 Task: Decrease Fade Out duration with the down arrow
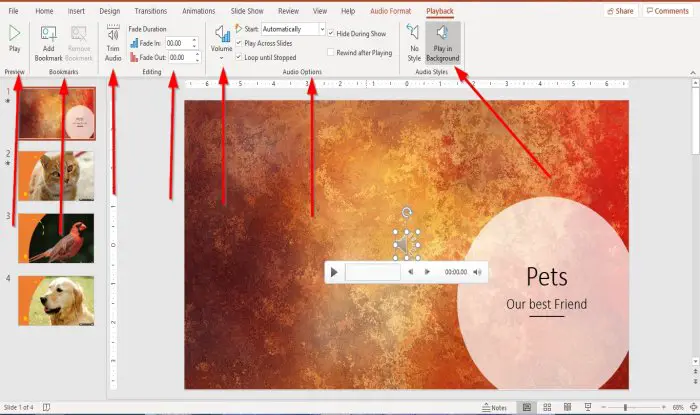pyautogui.click(x=197, y=60)
